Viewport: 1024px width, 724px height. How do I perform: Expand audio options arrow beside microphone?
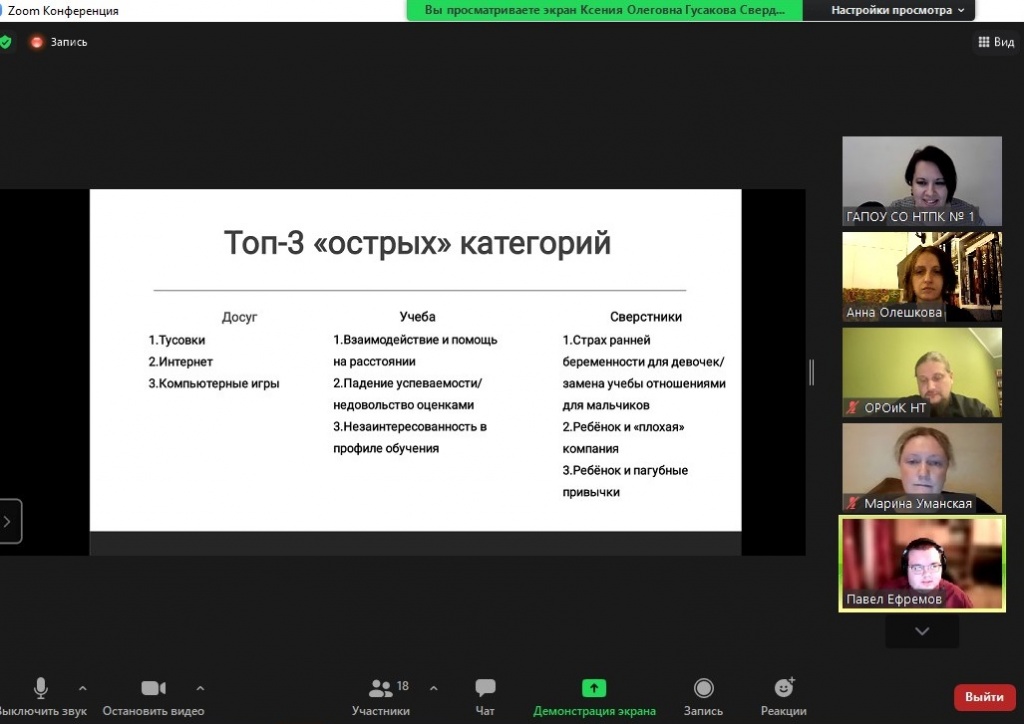[82, 688]
